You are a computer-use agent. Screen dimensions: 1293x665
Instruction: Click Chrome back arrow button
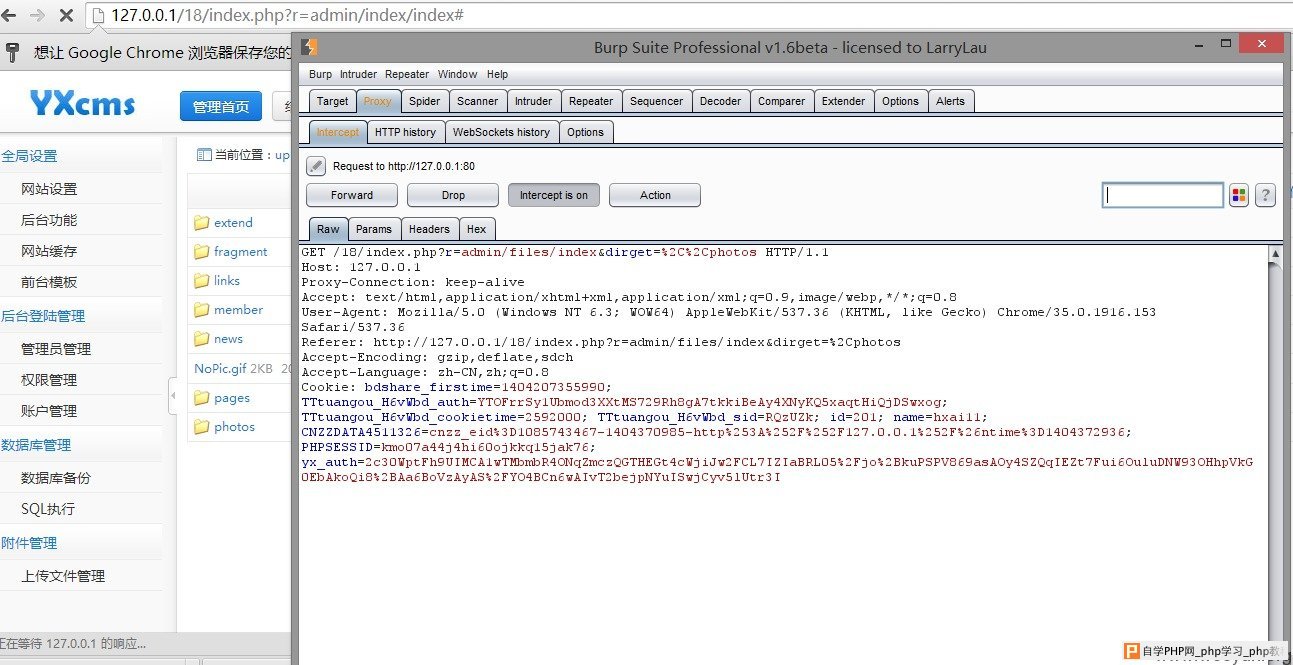click(x=9, y=16)
